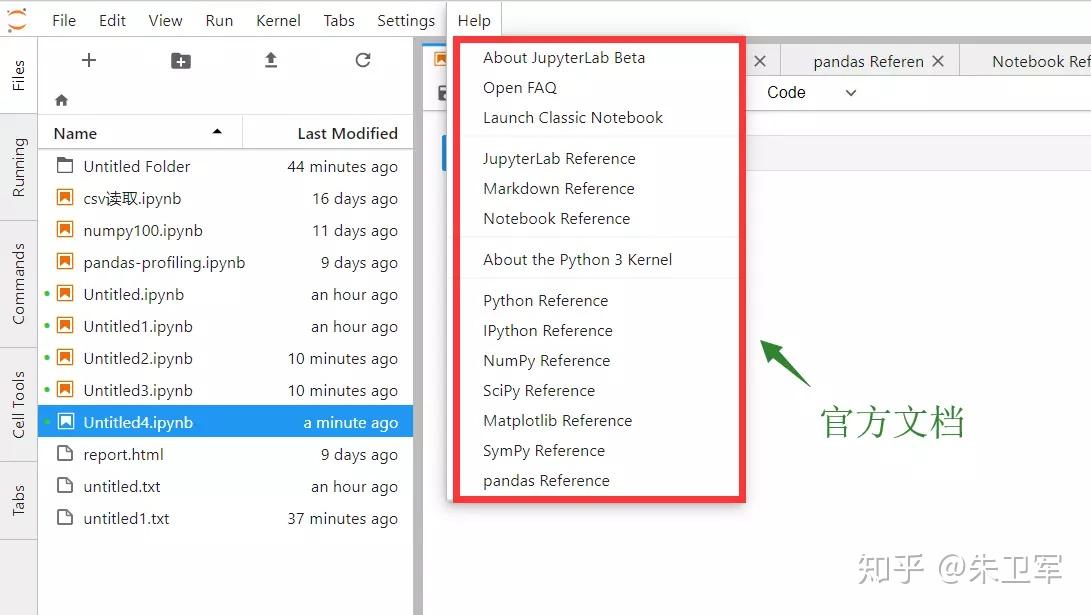This screenshot has width=1091, height=615.
Task: Refresh the file list
Action: tap(363, 61)
